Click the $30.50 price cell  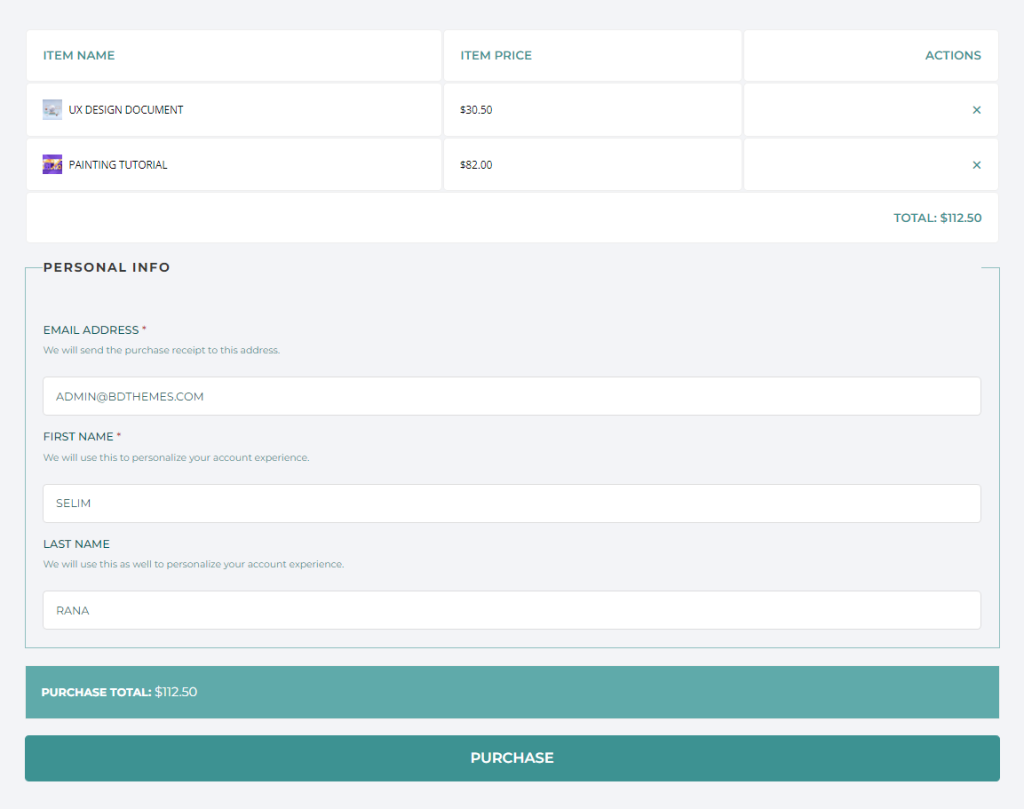tap(476, 110)
